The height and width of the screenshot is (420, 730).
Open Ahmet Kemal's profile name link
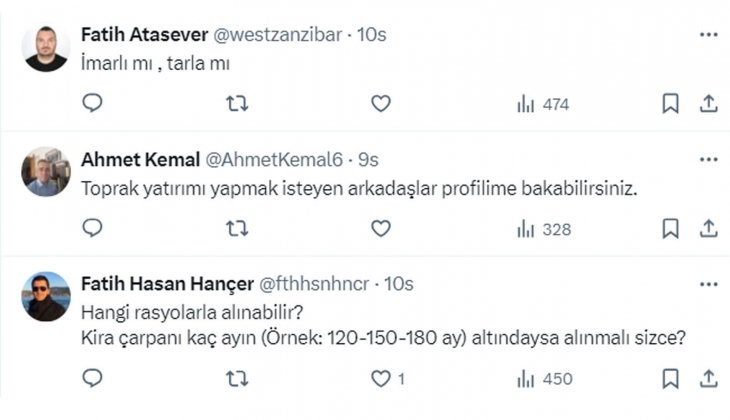point(141,160)
